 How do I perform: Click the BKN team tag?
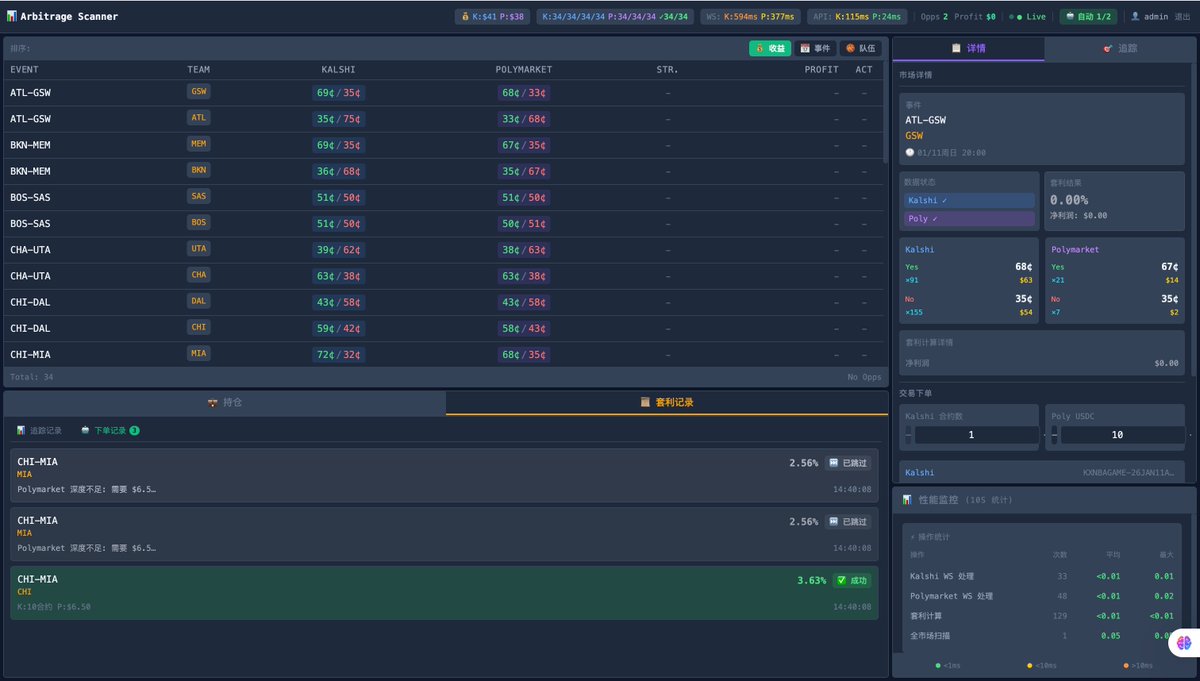199,170
